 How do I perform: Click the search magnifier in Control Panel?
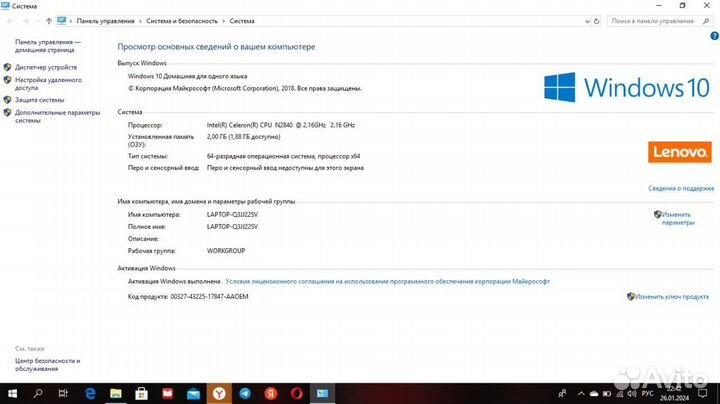pyautogui.click(x=706, y=21)
